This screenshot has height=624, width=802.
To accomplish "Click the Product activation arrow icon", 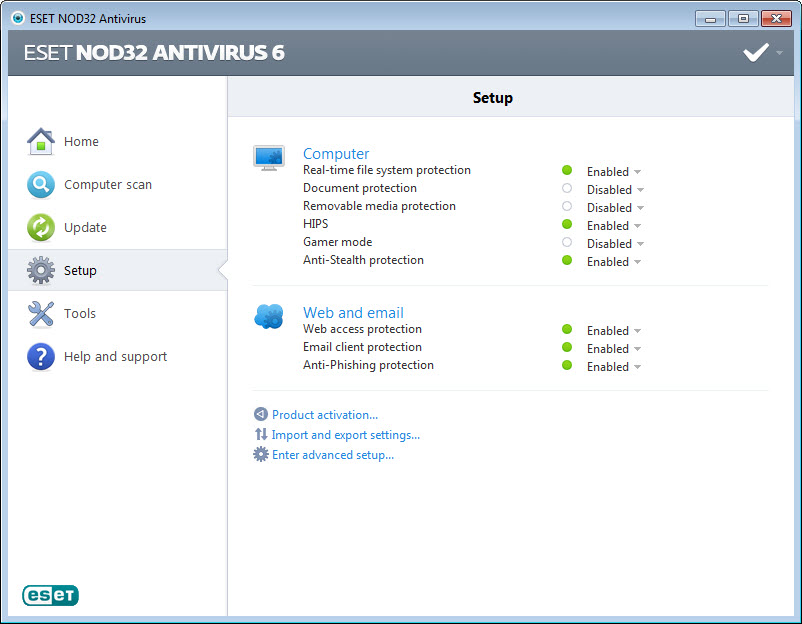I will [261, 414].
